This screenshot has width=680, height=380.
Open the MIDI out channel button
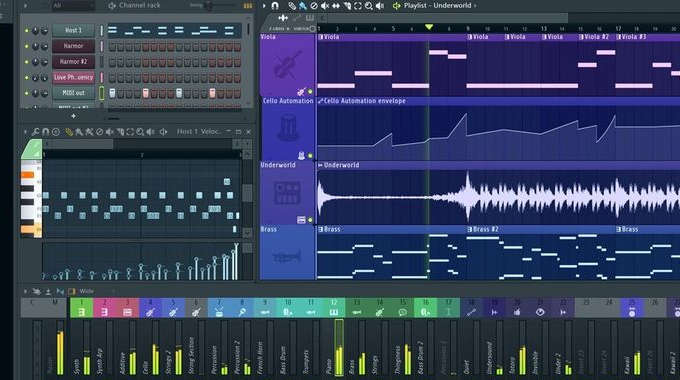pyautogui.click(x=73, y=93)
